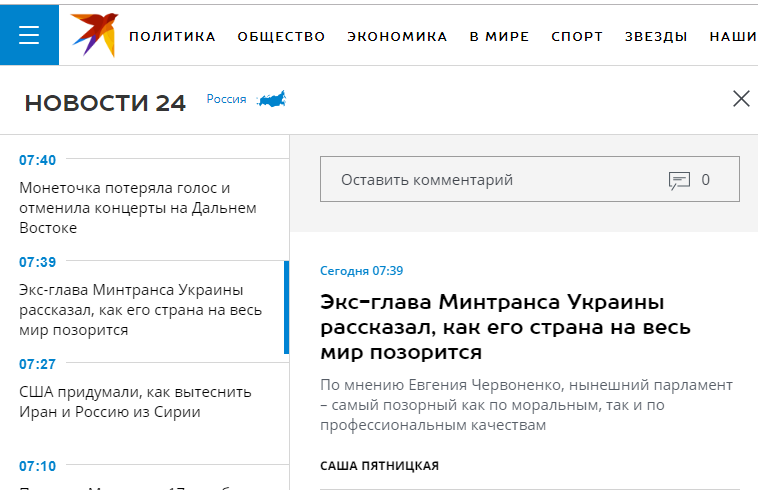
Task: Open the Монеточка lost voice news item
Action: [x=138, y=208]
